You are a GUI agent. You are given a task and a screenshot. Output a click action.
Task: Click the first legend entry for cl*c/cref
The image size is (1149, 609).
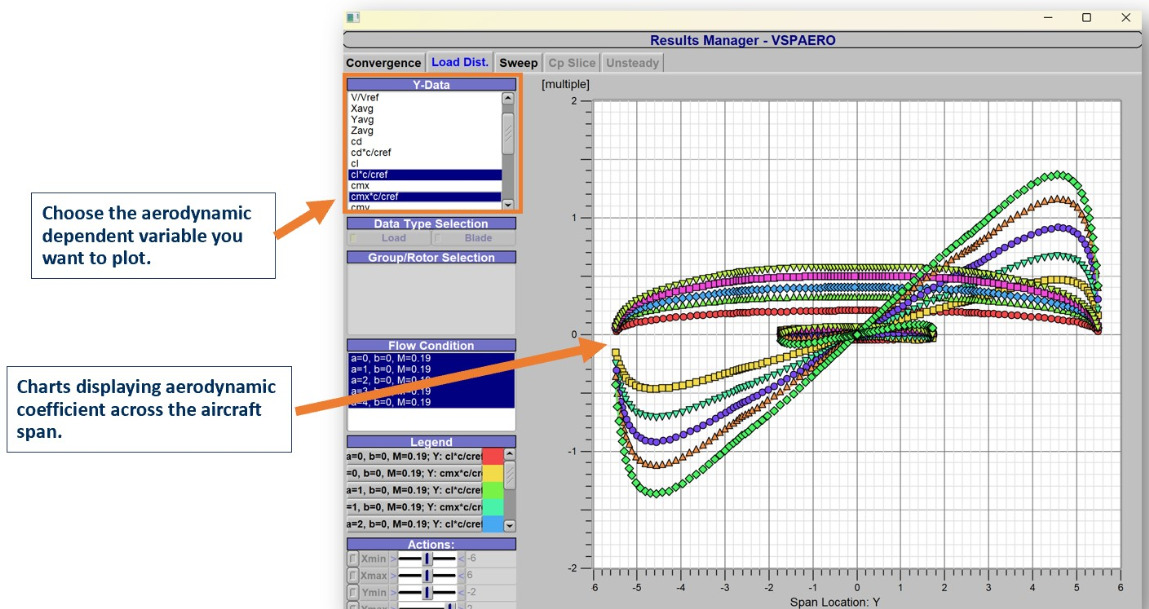point(413,456)
